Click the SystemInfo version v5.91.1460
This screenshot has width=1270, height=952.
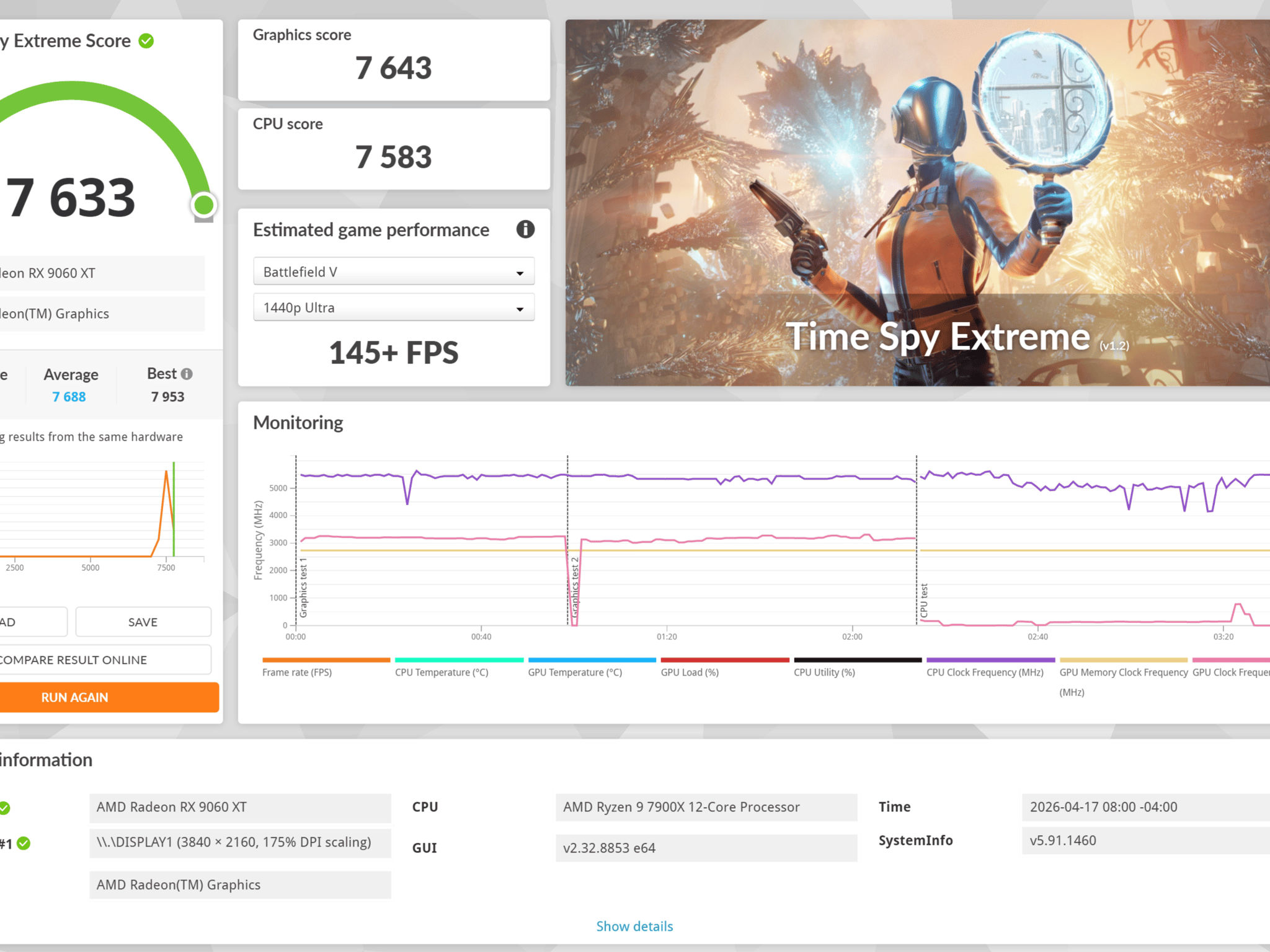[x=1146, y=840]
